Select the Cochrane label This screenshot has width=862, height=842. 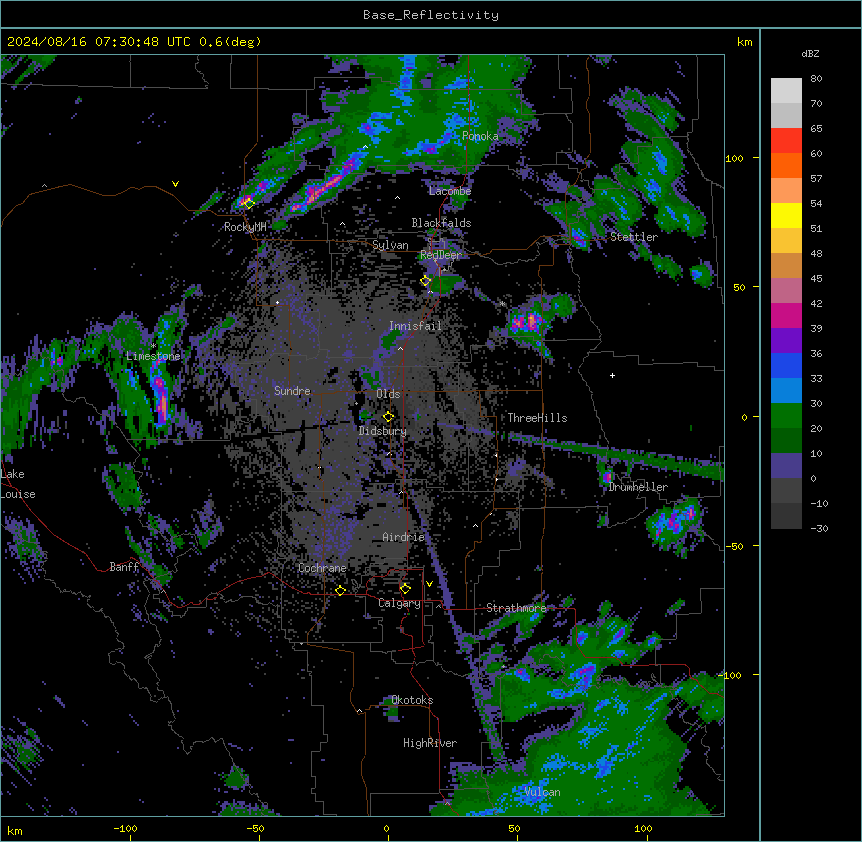coord(322,568)
